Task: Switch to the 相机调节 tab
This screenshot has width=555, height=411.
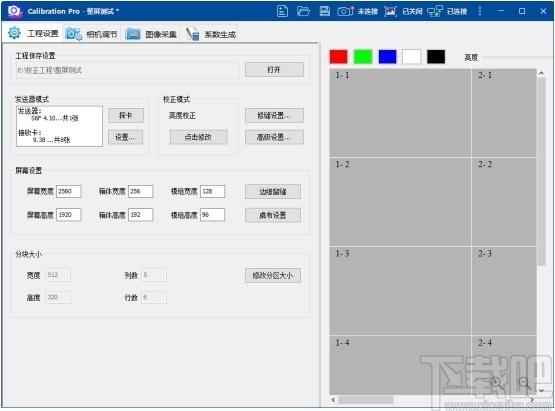Action: click(92, 34)
